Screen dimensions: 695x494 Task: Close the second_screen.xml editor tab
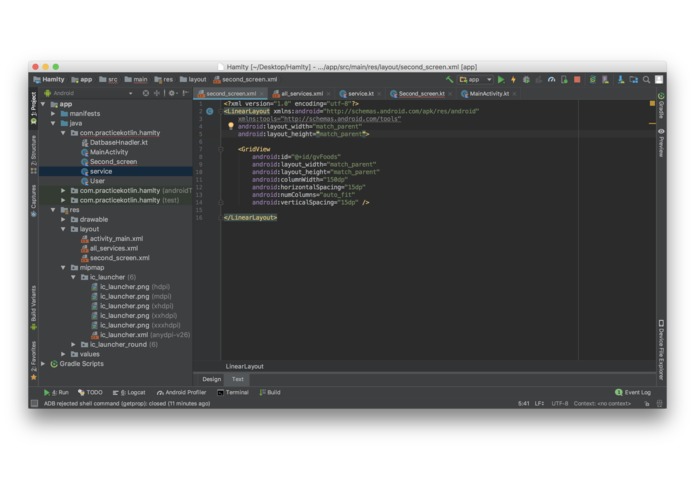click(x=262, y=93)
